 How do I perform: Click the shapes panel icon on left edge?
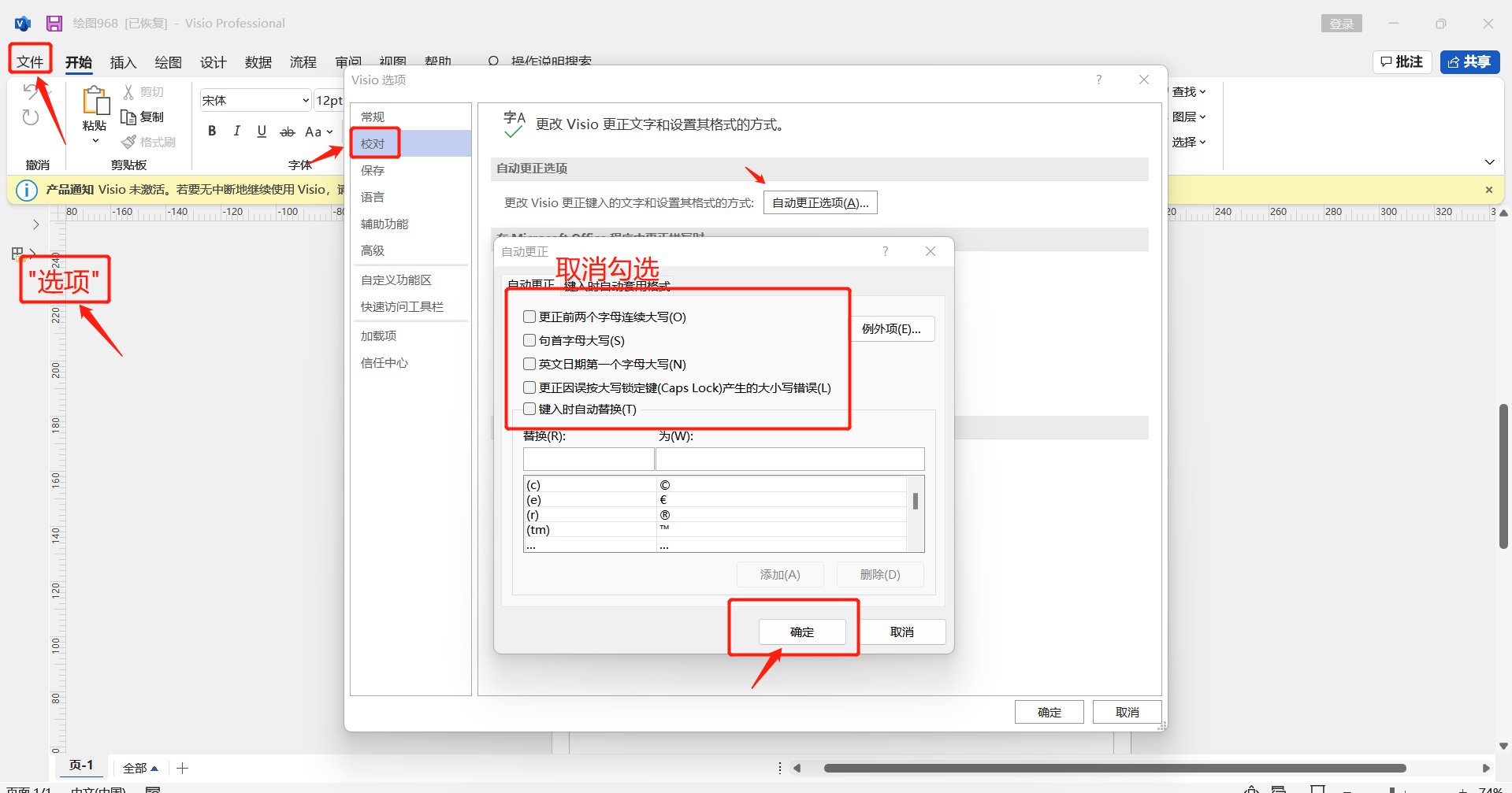[x=17, y=253]
